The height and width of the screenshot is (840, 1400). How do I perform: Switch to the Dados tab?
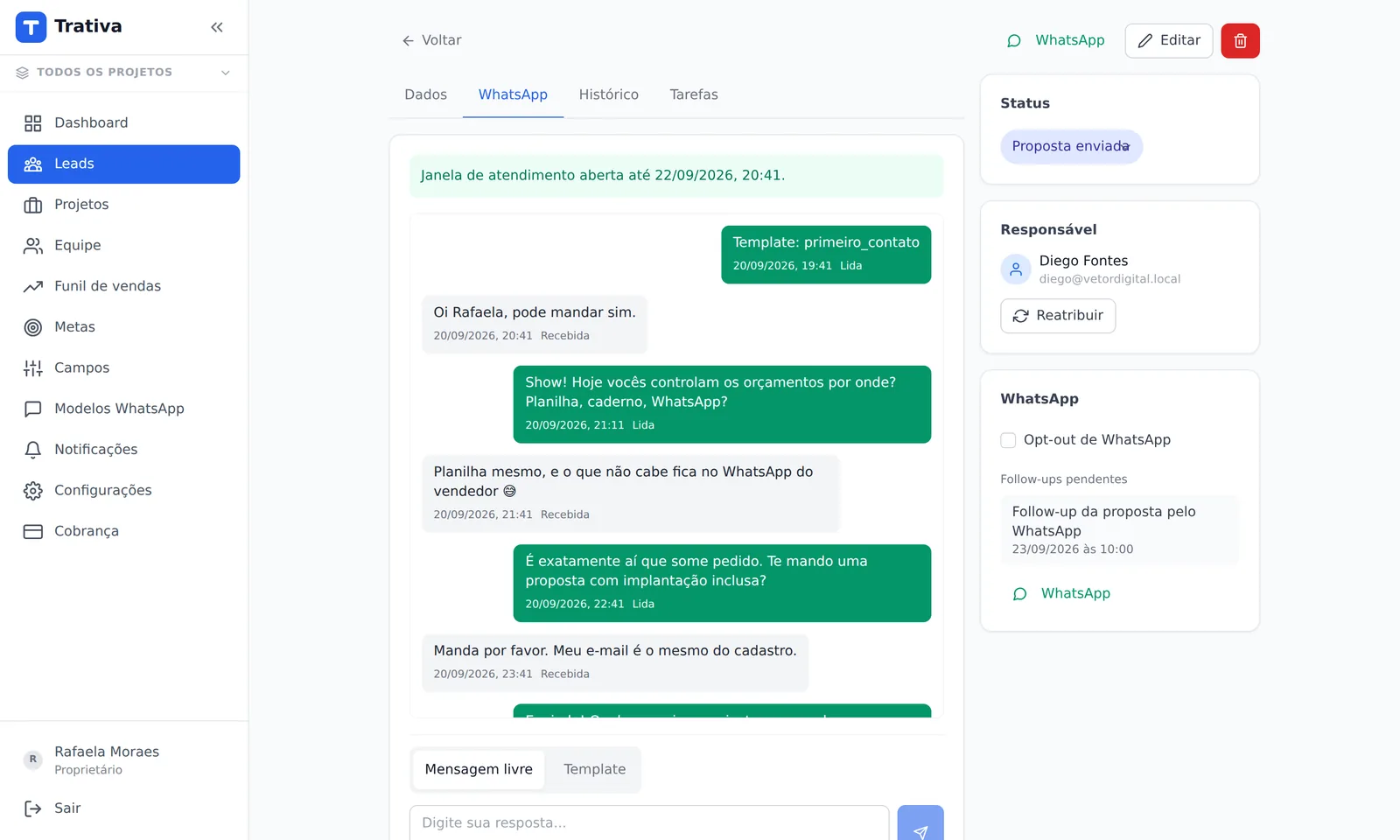coord(426,94)
